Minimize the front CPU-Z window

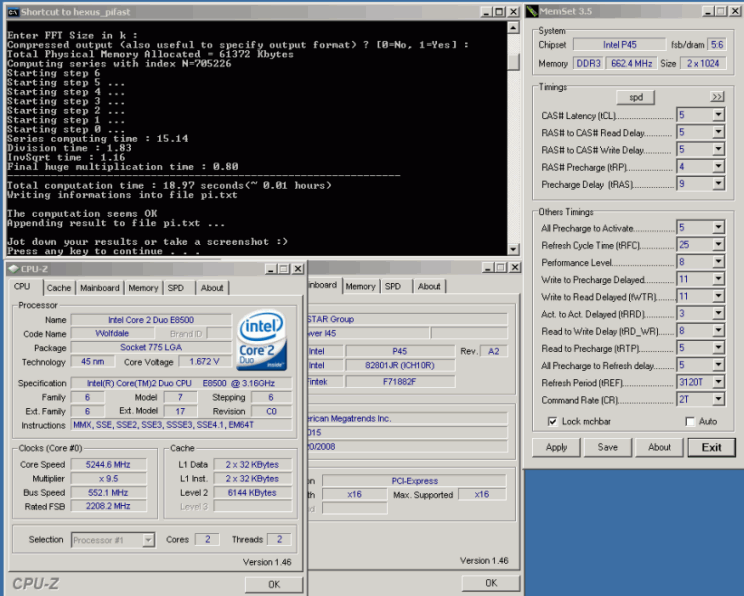270,269
